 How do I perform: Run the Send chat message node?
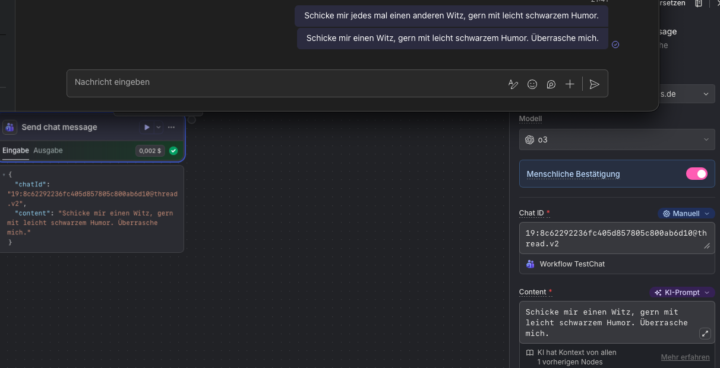146,127
